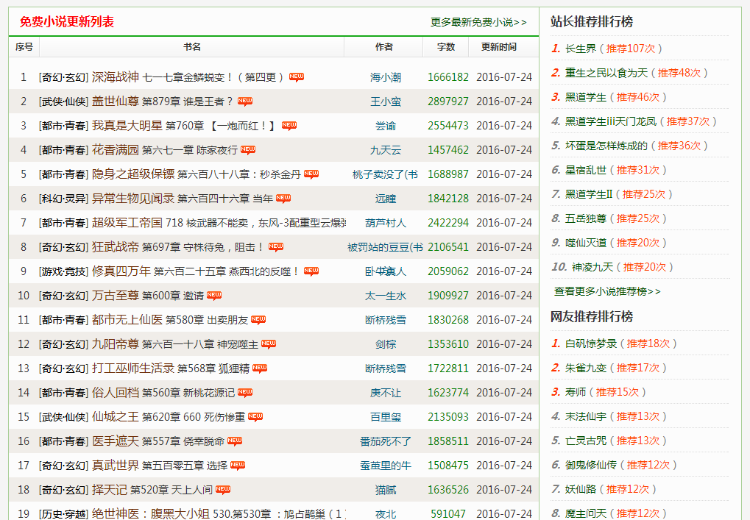Open novel 修真四万年
This screenshot has height=520, width=750.
click(x=121, y=271)
